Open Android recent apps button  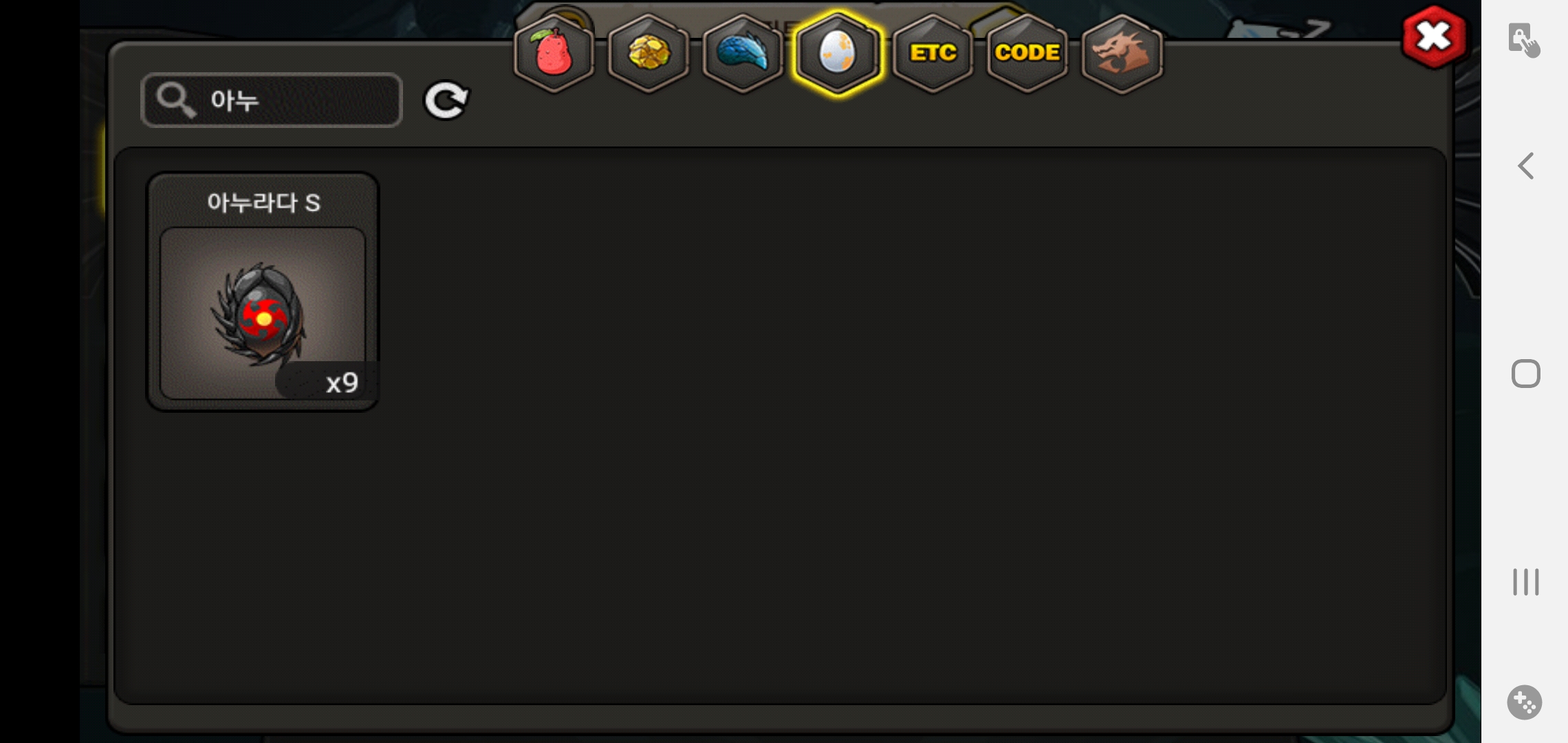1525,582
